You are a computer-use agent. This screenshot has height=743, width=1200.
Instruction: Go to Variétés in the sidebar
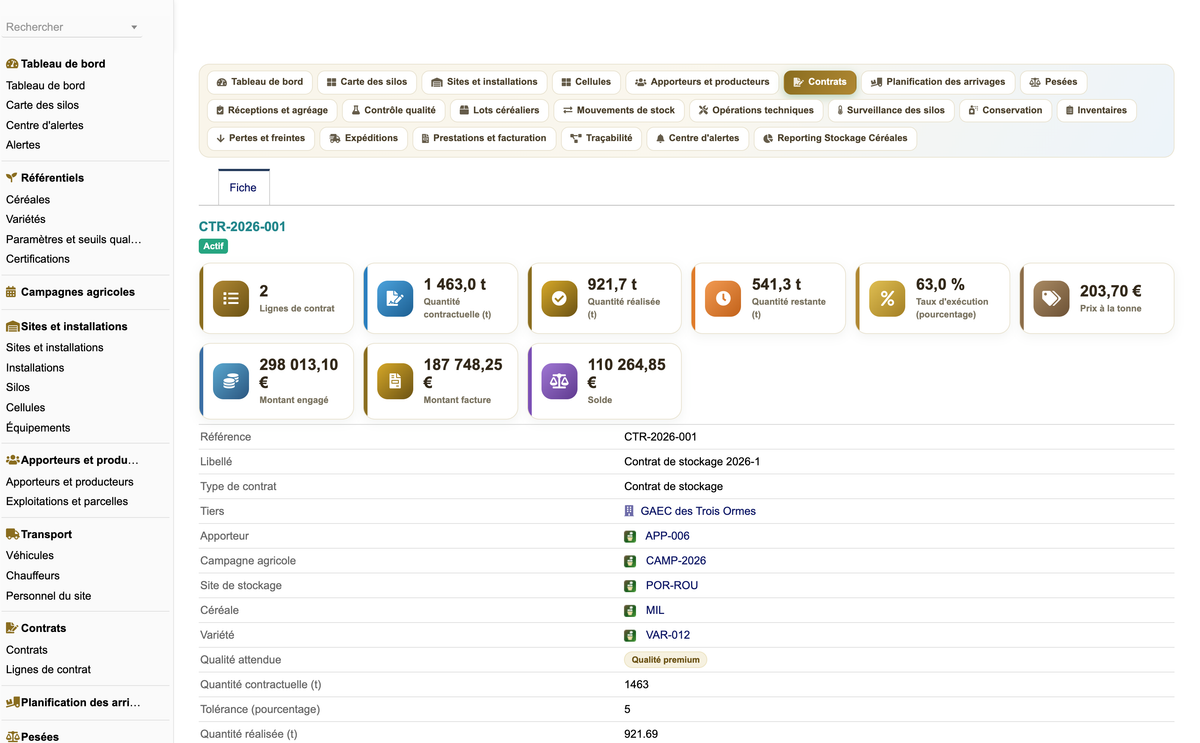[x=25, y=219]
